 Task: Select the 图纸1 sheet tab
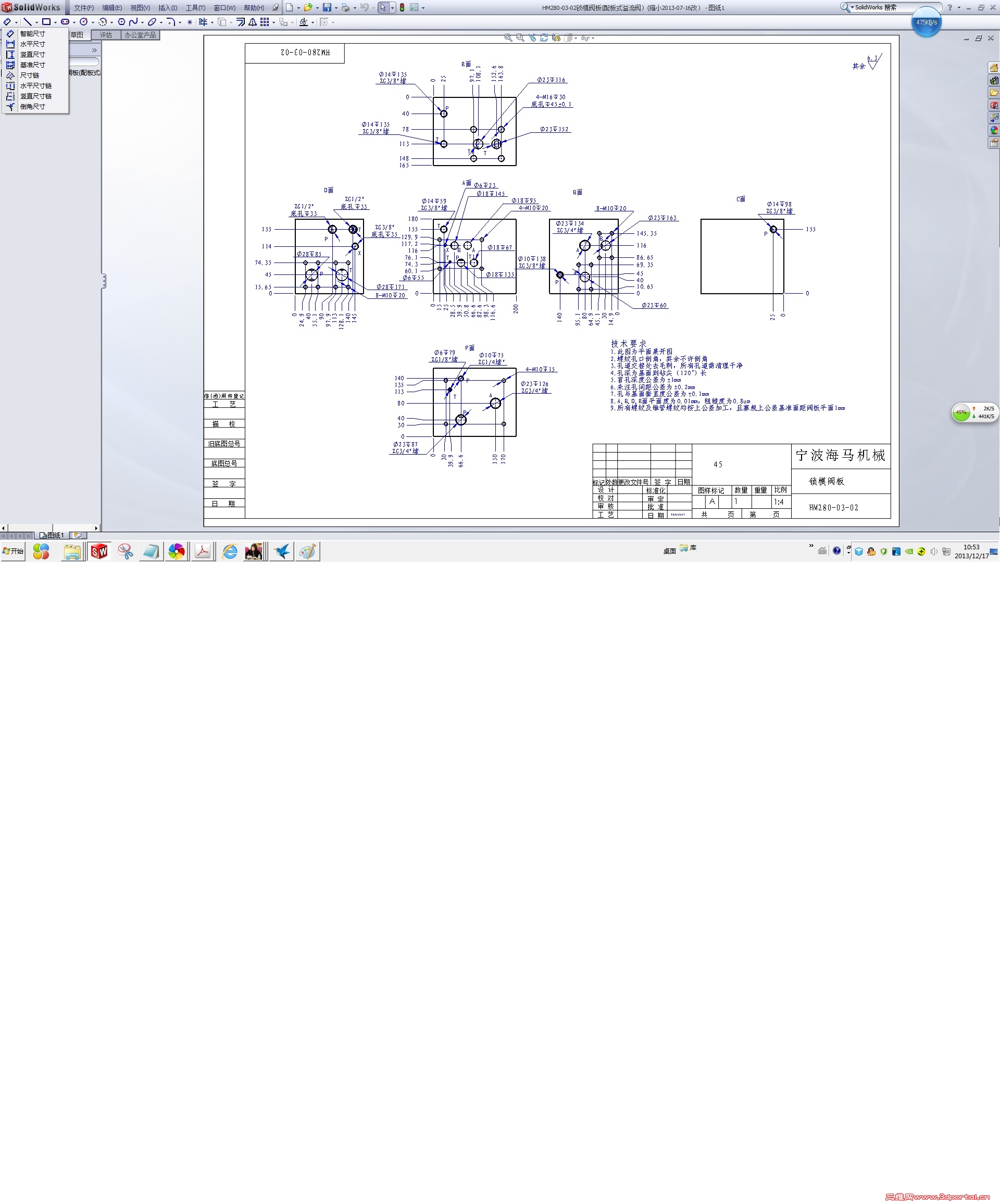[x=52, y=535]
